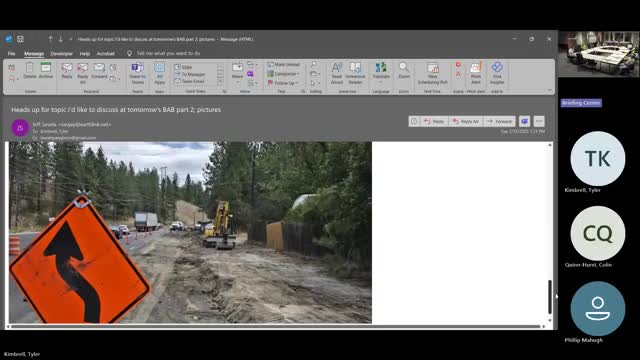This screenshot has height=360, width=640.
Task: Open the Acrobat tab
Action: (106, 53)
